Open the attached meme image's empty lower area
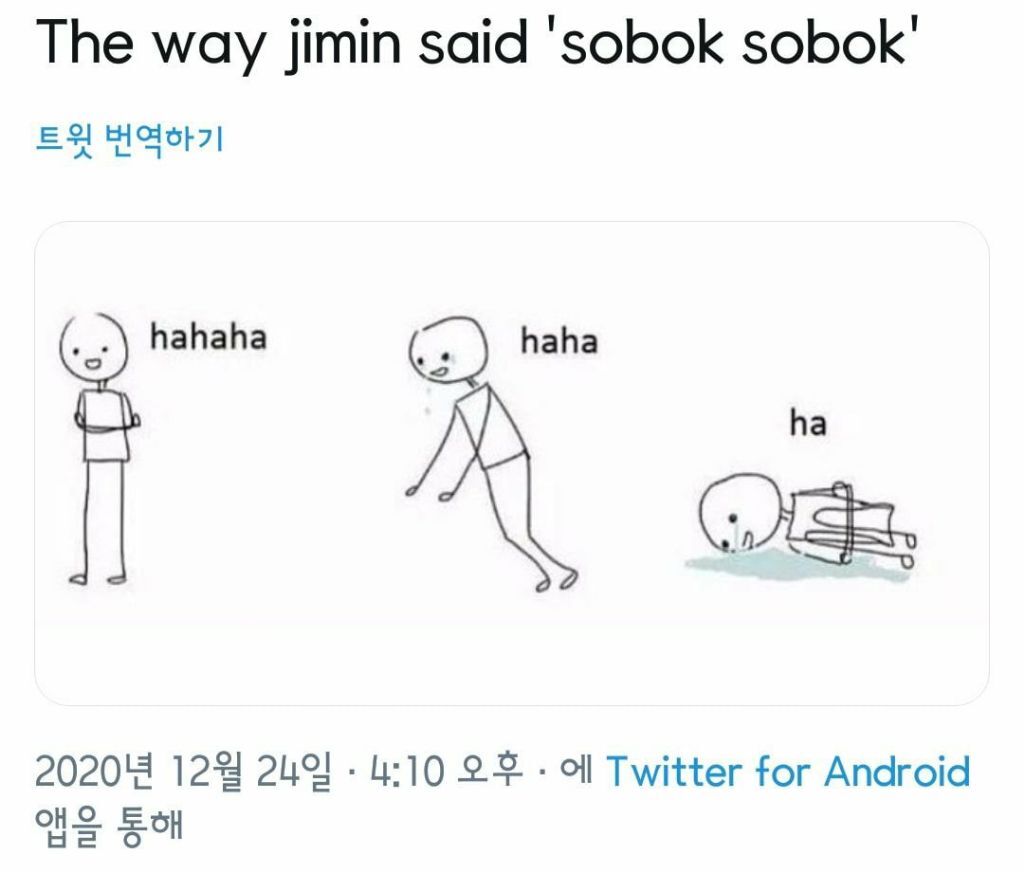The width and height of the screenshot is (1024, 872). [511, 660]
